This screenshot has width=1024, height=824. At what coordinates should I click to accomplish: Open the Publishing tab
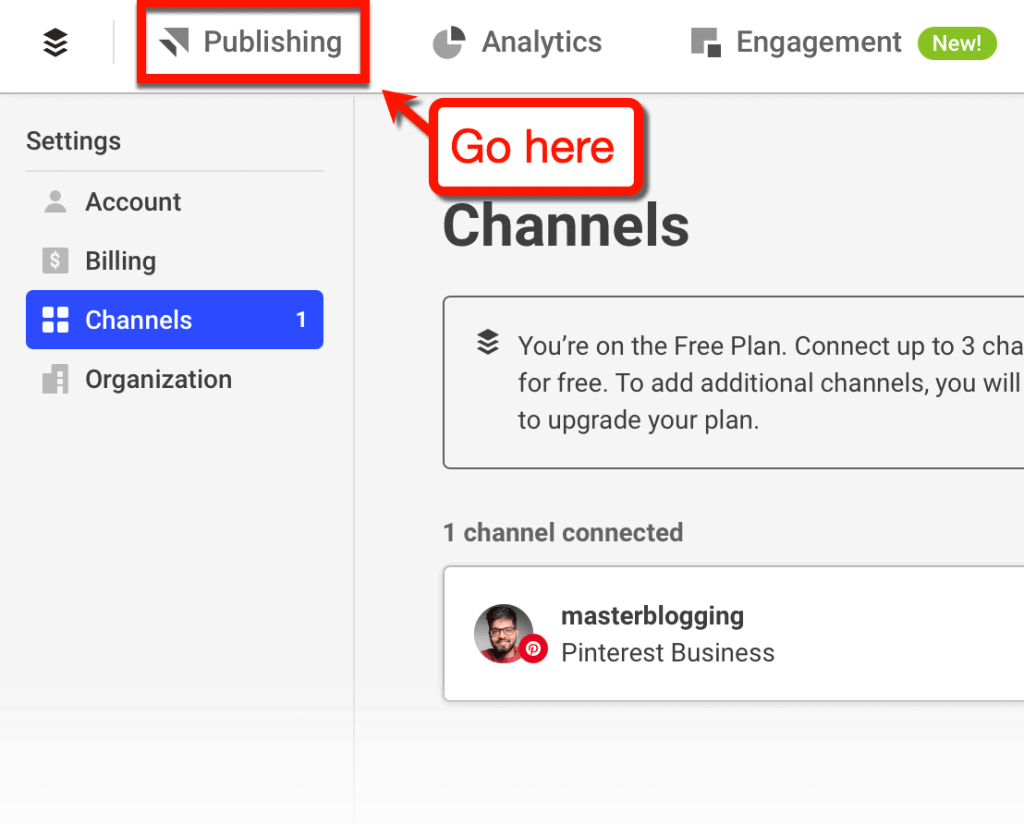point(272,42)
